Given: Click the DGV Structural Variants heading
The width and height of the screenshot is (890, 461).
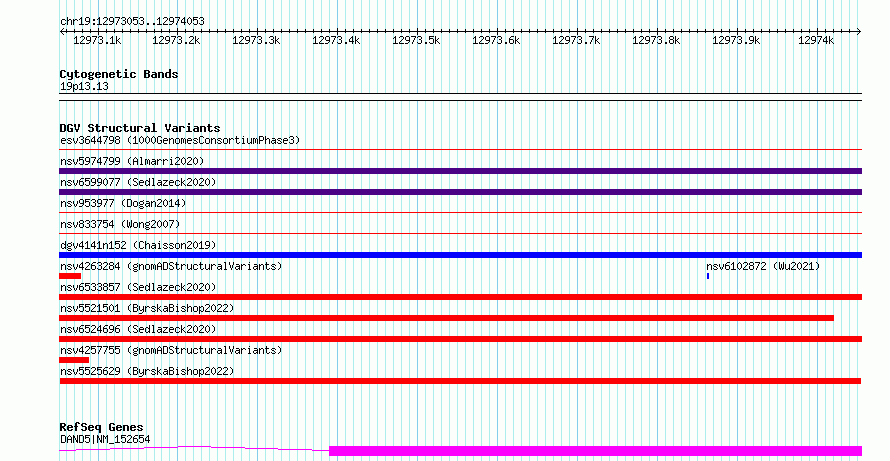Looking at the screenshot, I should 140,128.
